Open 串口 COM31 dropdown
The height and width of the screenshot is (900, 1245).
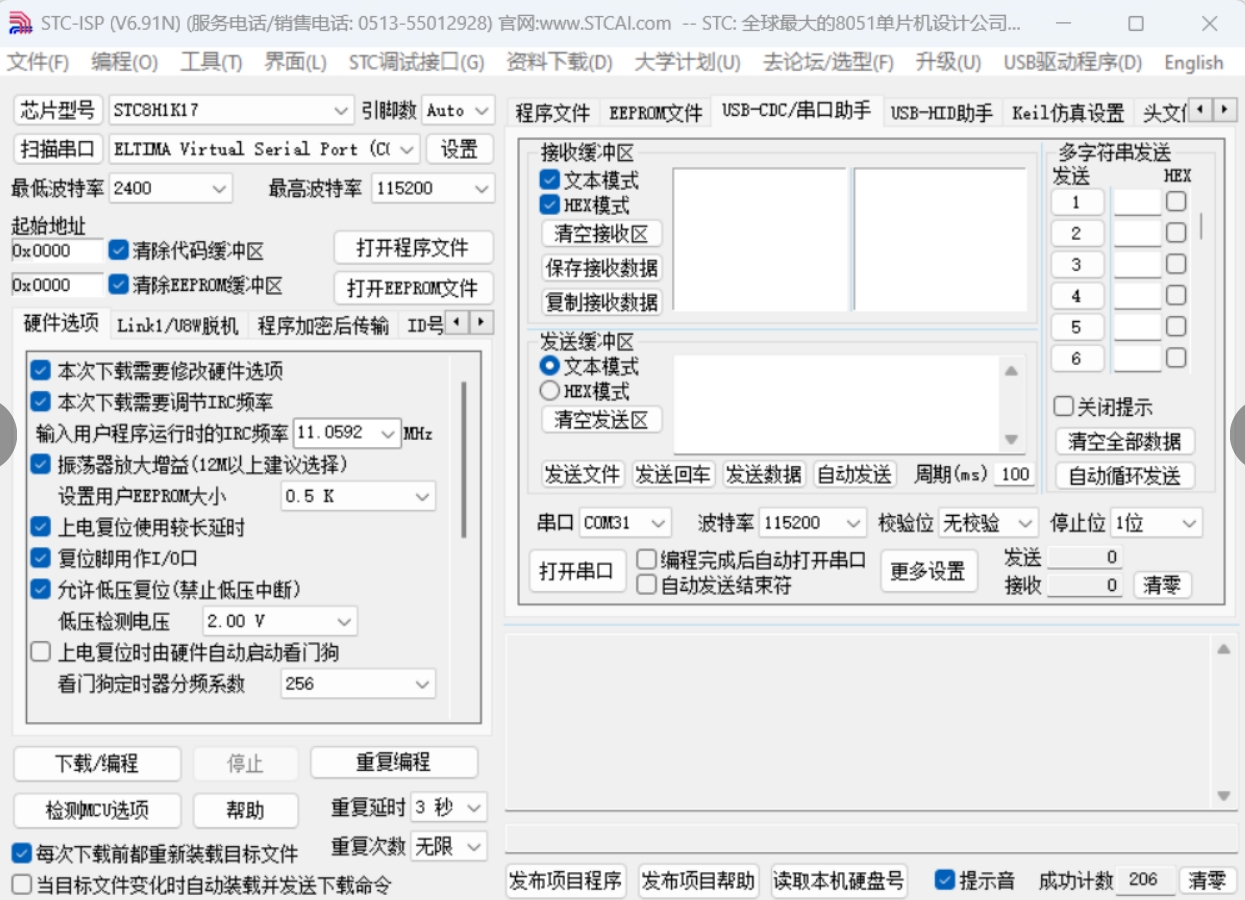point(625,523)
